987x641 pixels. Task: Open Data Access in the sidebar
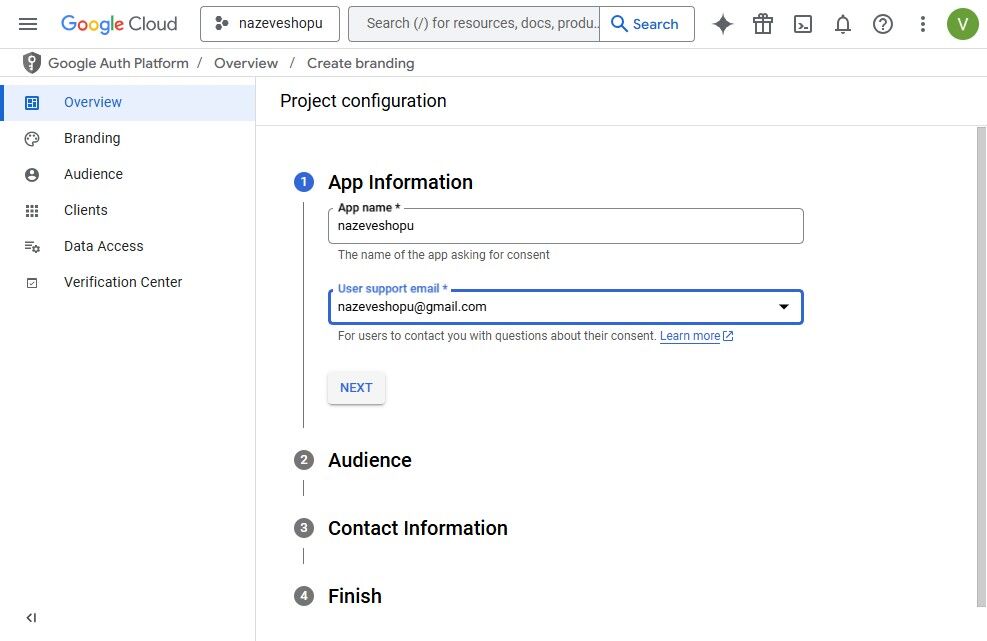coord(103,246)
